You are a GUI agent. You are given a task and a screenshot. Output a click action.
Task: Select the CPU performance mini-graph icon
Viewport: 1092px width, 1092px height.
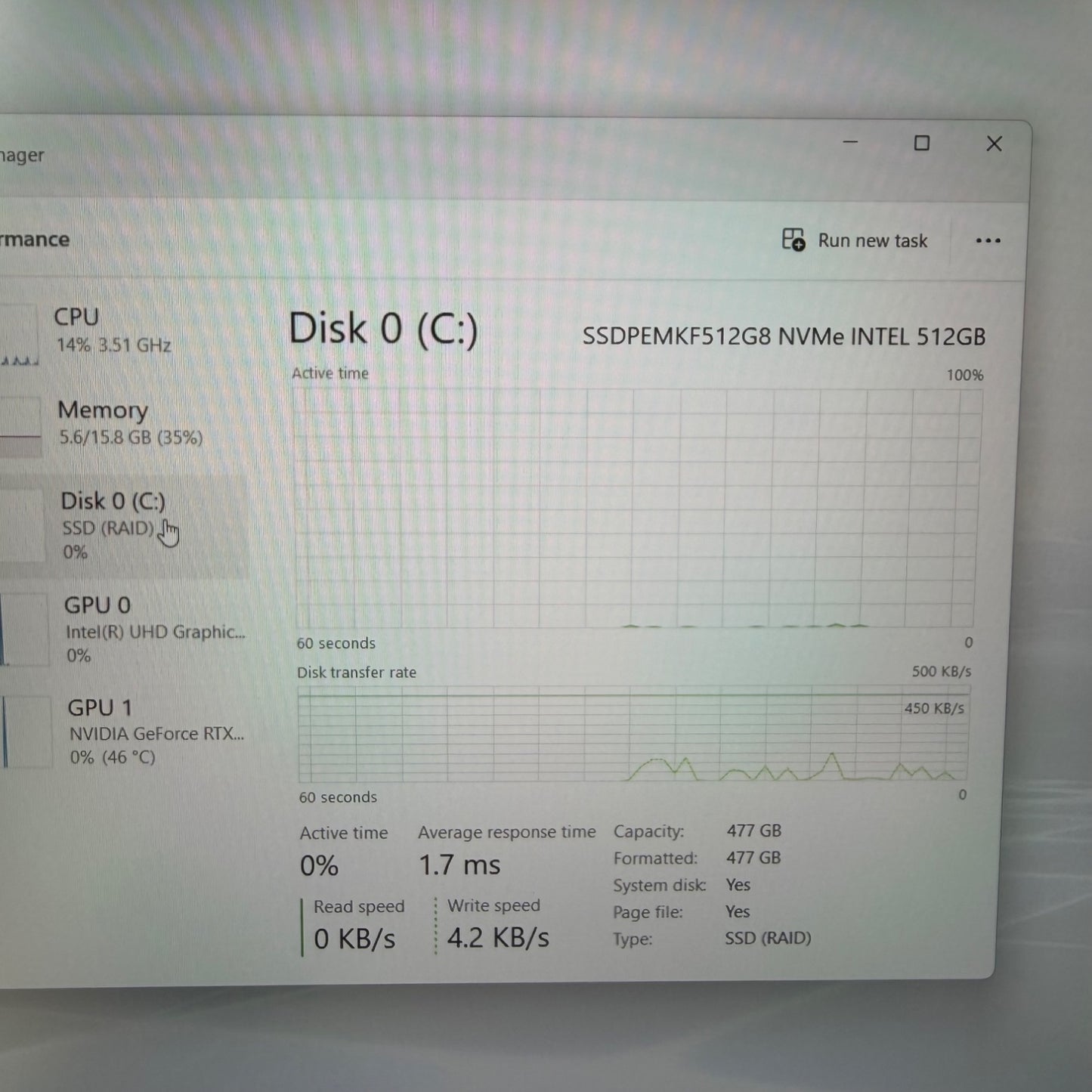(19, 333)
